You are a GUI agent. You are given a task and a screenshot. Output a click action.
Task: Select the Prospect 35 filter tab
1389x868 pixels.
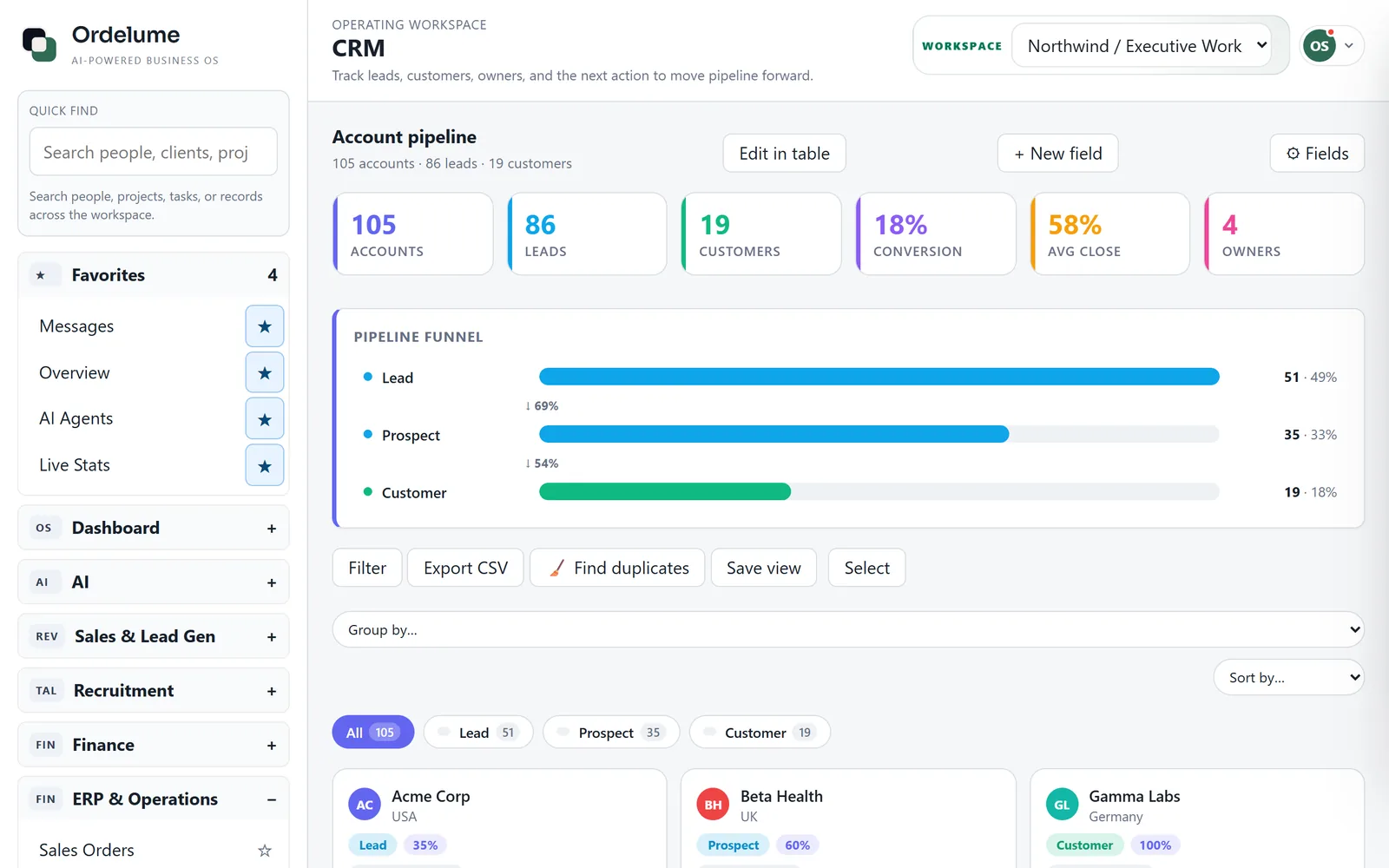[x=611, y=733]
